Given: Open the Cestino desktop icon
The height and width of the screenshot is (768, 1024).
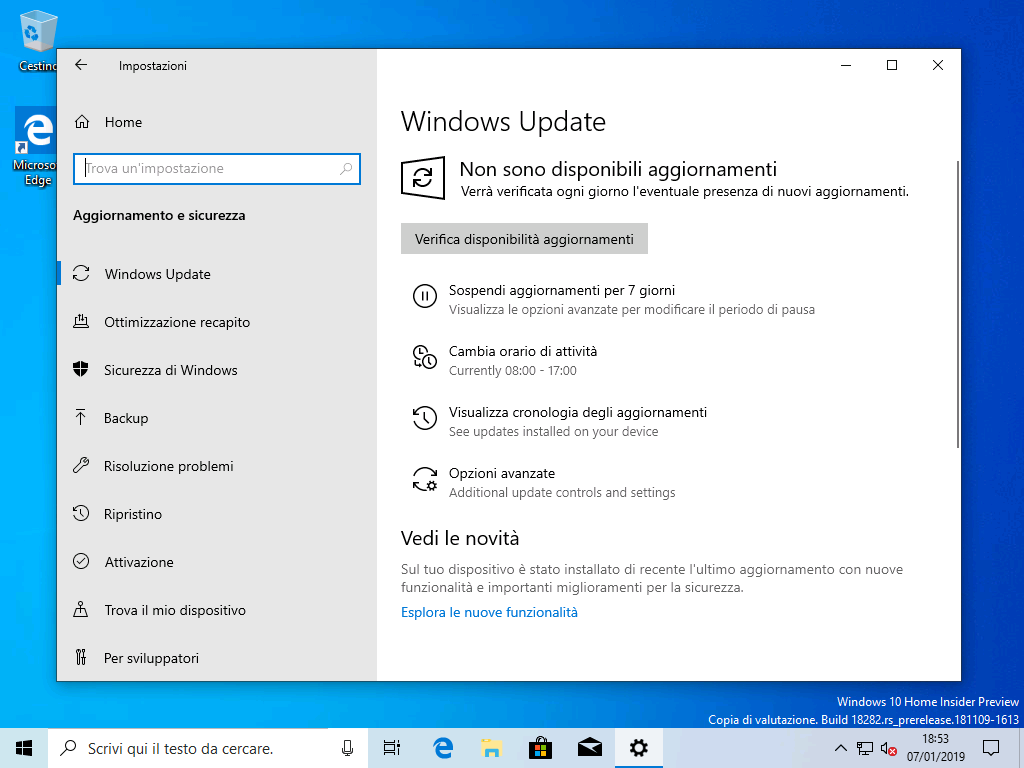Looking at the screenshot, I should [37, 40].
